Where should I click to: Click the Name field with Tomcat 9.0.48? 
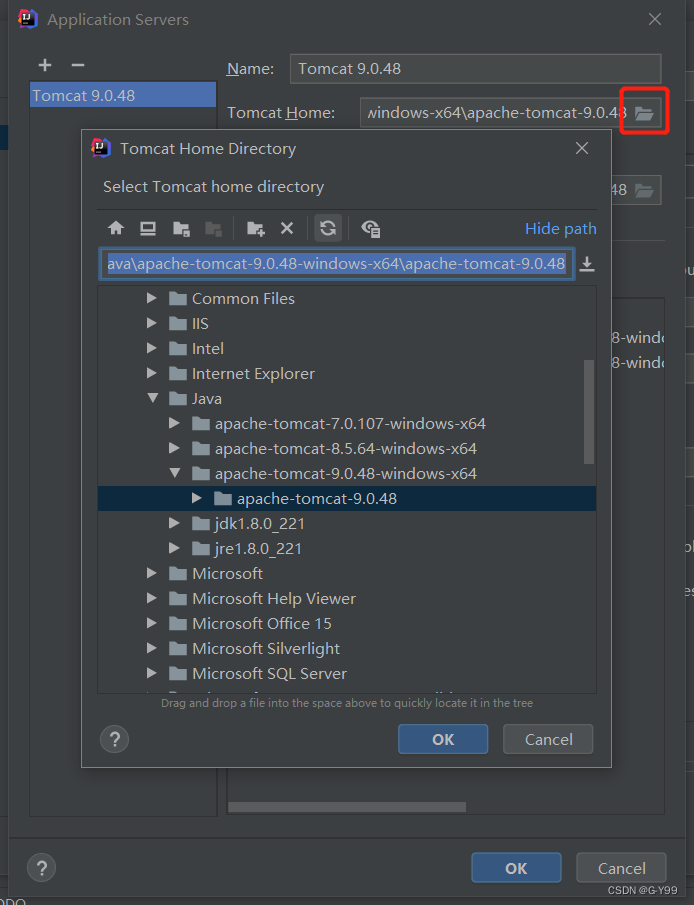click(x=475, y=69)
